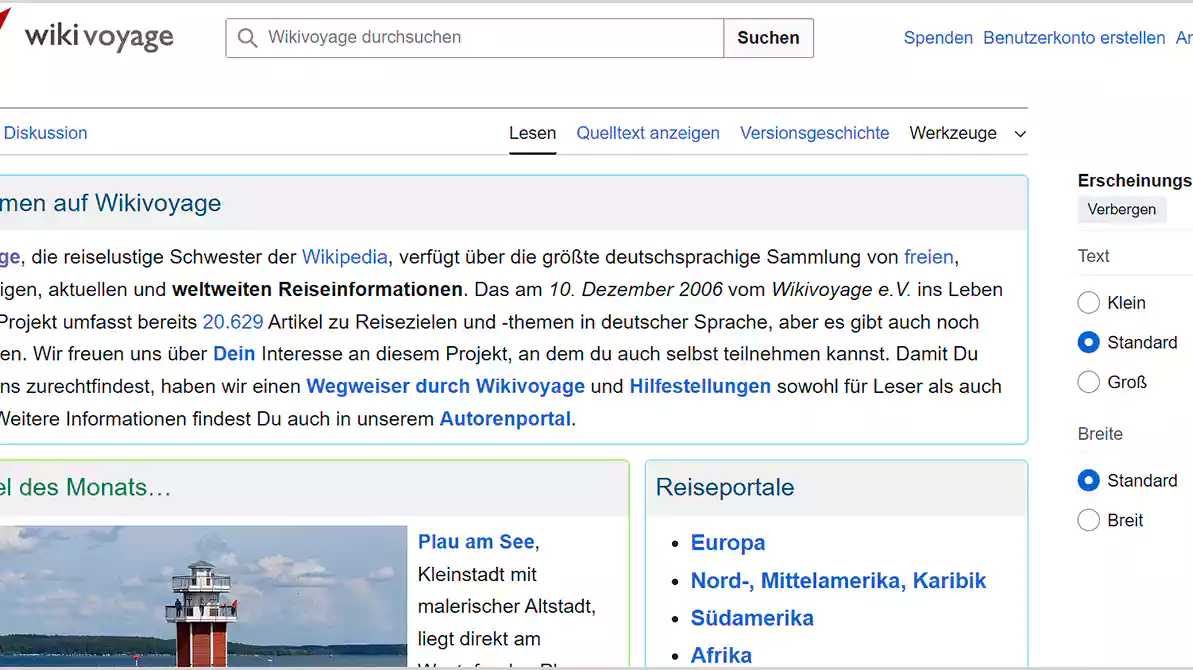Open the Südamerika portal link
The width and height of the screenshot is (1193, 670).
coord(752,618)
